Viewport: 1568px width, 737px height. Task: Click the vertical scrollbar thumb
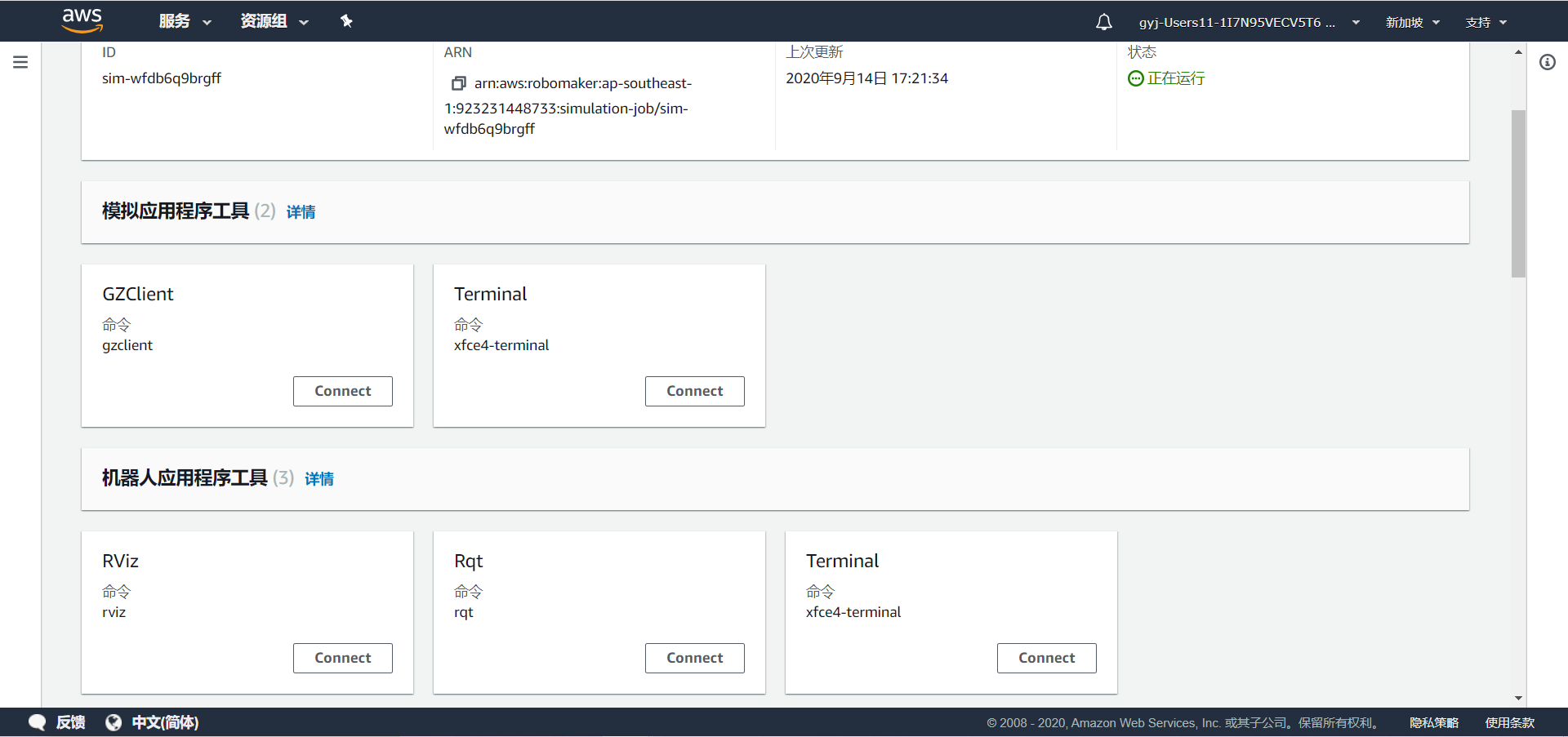1518,193
